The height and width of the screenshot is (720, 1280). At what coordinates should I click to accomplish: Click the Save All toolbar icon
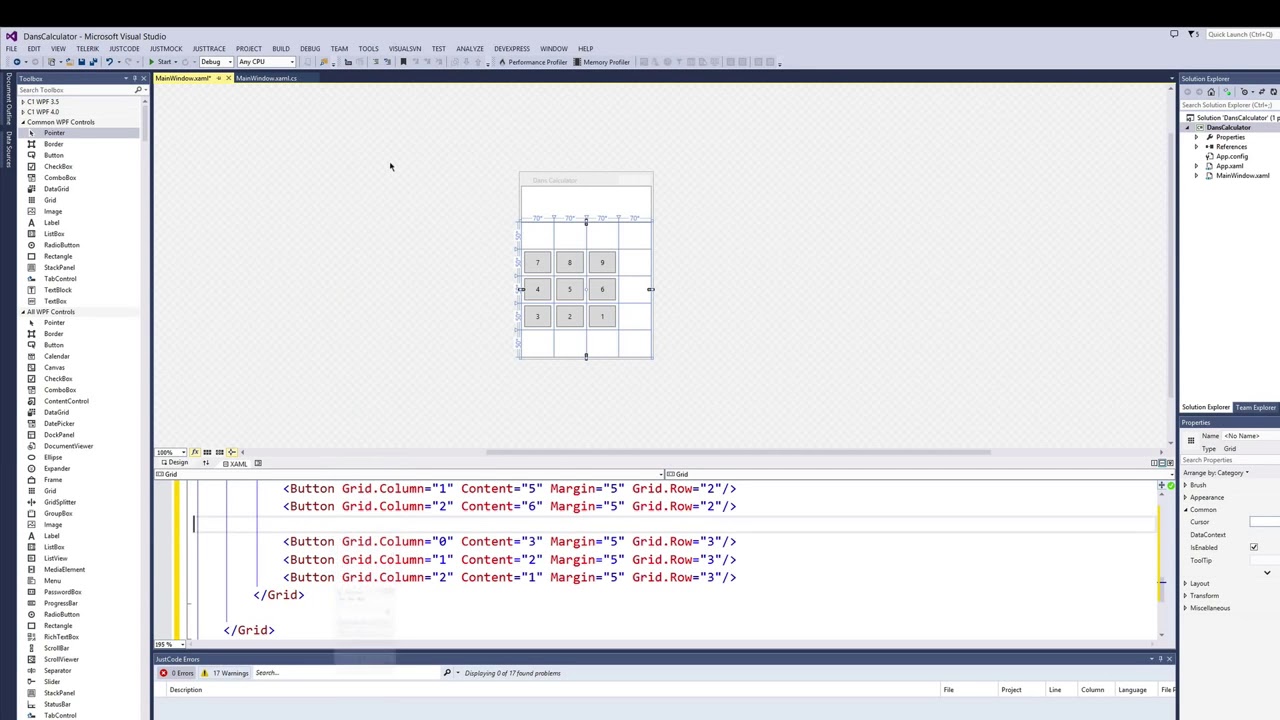point(94,62)
